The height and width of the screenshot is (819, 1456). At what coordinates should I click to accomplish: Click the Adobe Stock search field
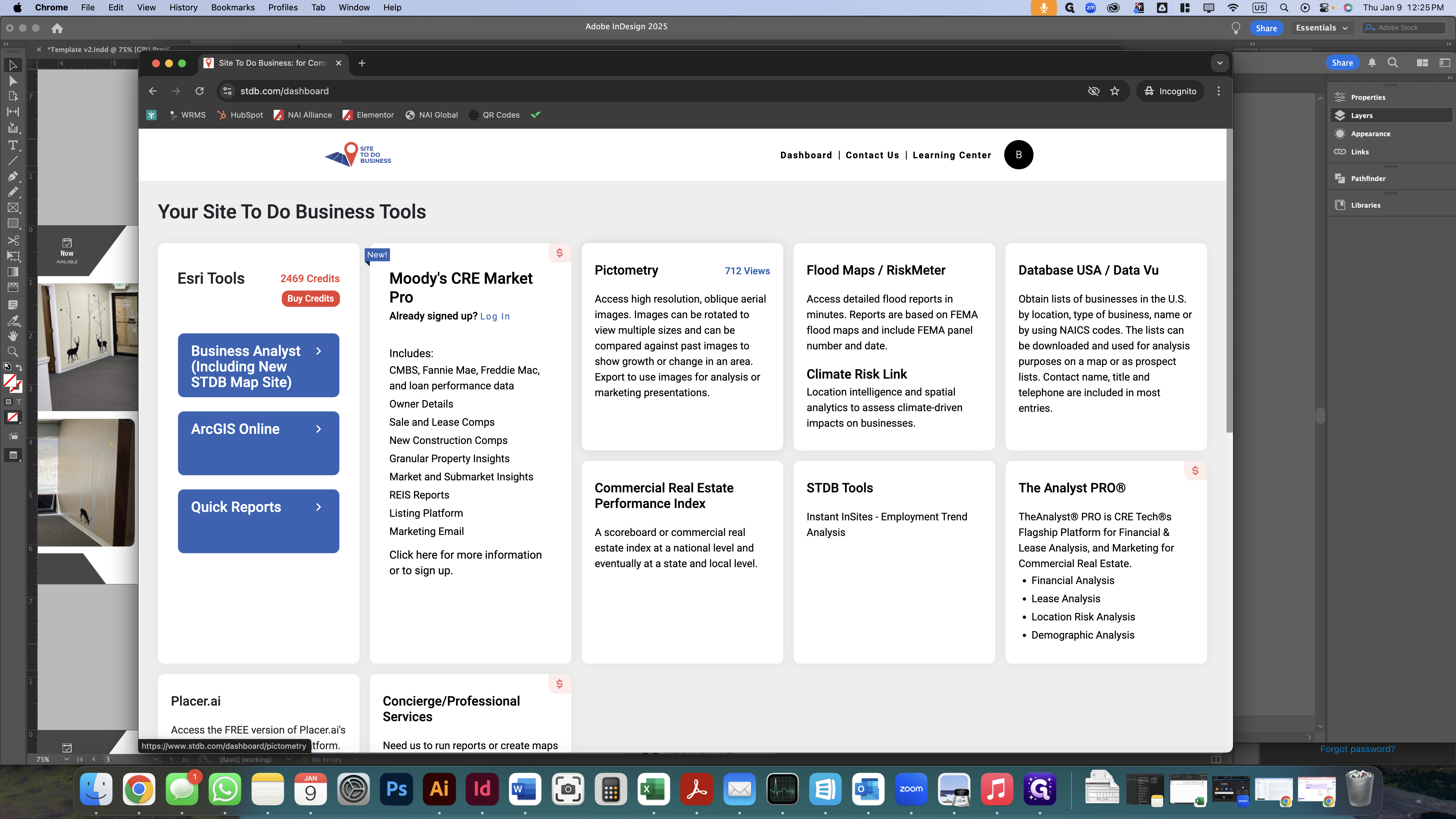[x=1404, y=28]
